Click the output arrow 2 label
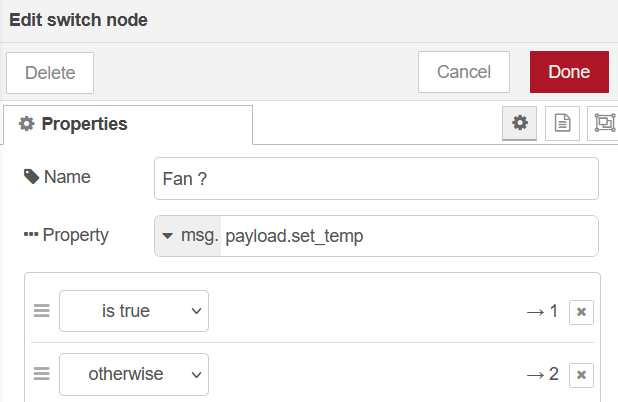This screenshot has height=402, width=618. [x=542, y=375]
